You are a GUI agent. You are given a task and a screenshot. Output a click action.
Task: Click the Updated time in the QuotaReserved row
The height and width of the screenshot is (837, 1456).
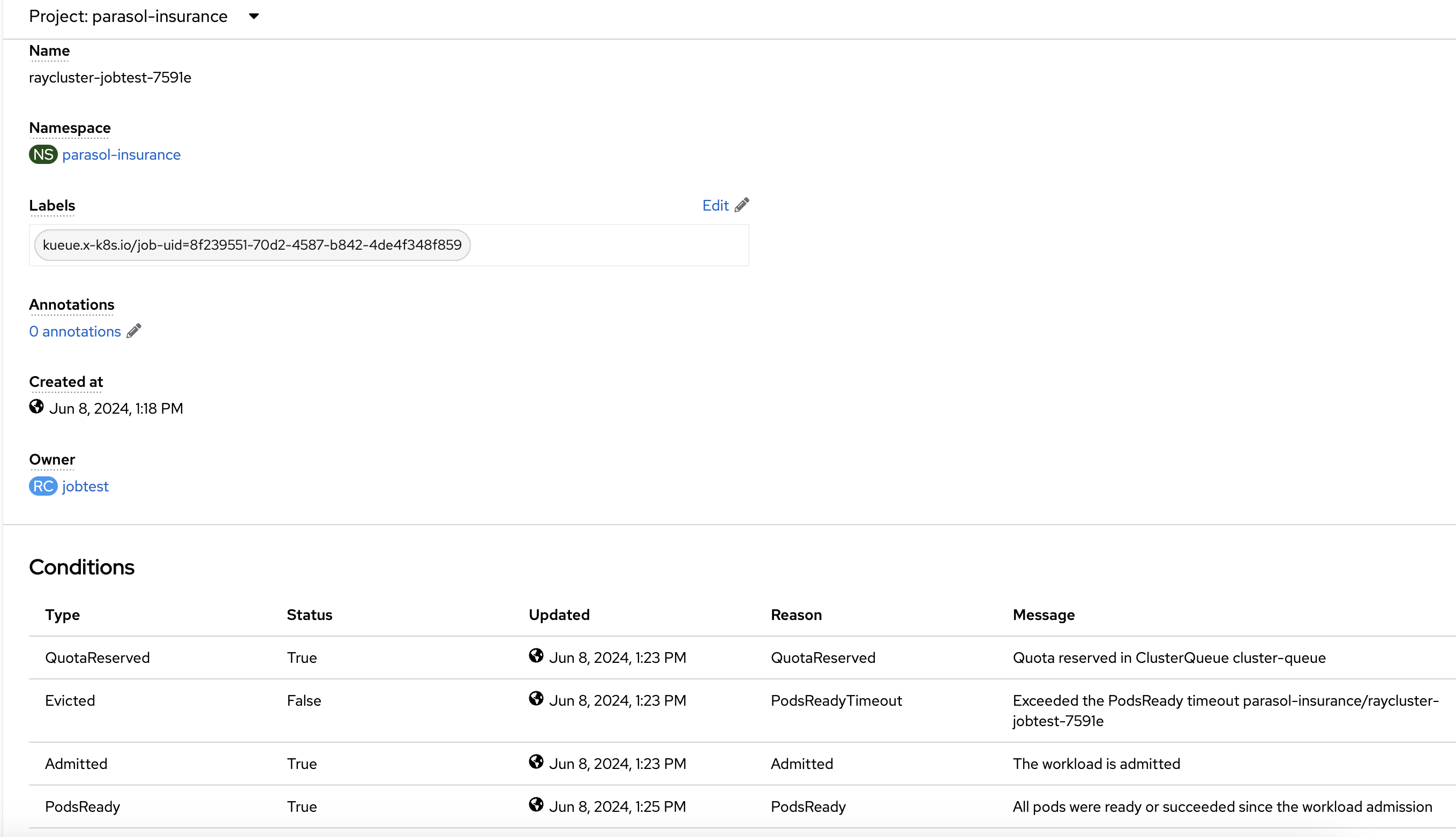pyautogui.click(x=618, y=657)
